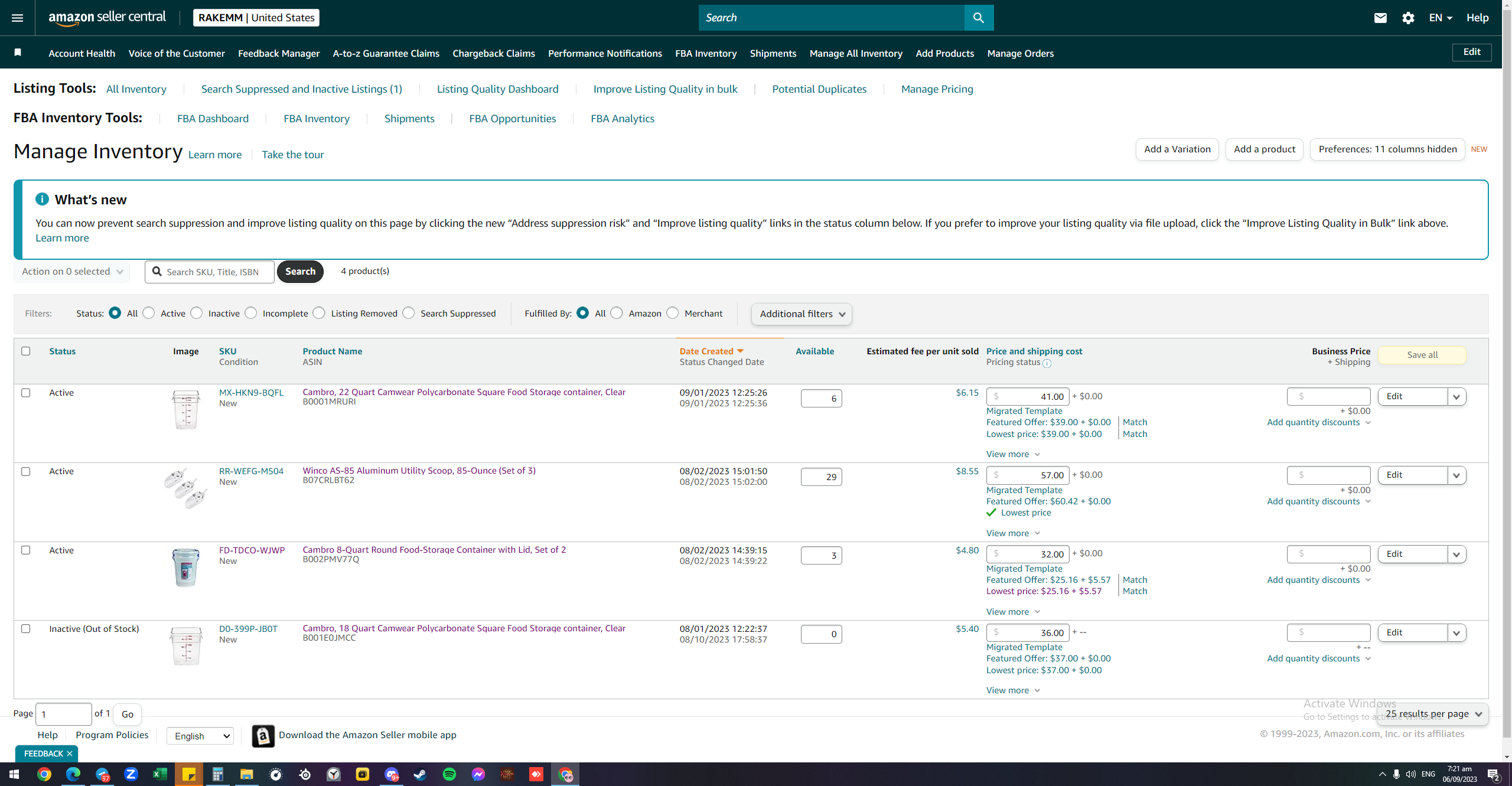Click the volume speaker tray icon
Screen dimensions: 1512x786
(x=1411, y=774)
